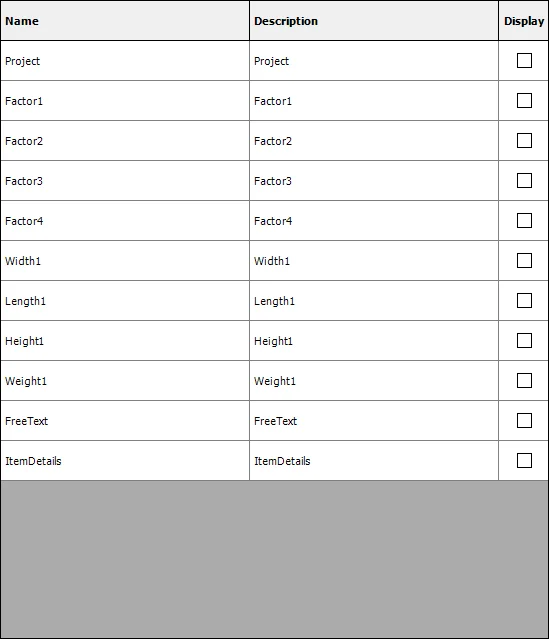Select the Weight1 description cell
The height and width of the screenshot is (639, 549).
click(x=374, y=381)
